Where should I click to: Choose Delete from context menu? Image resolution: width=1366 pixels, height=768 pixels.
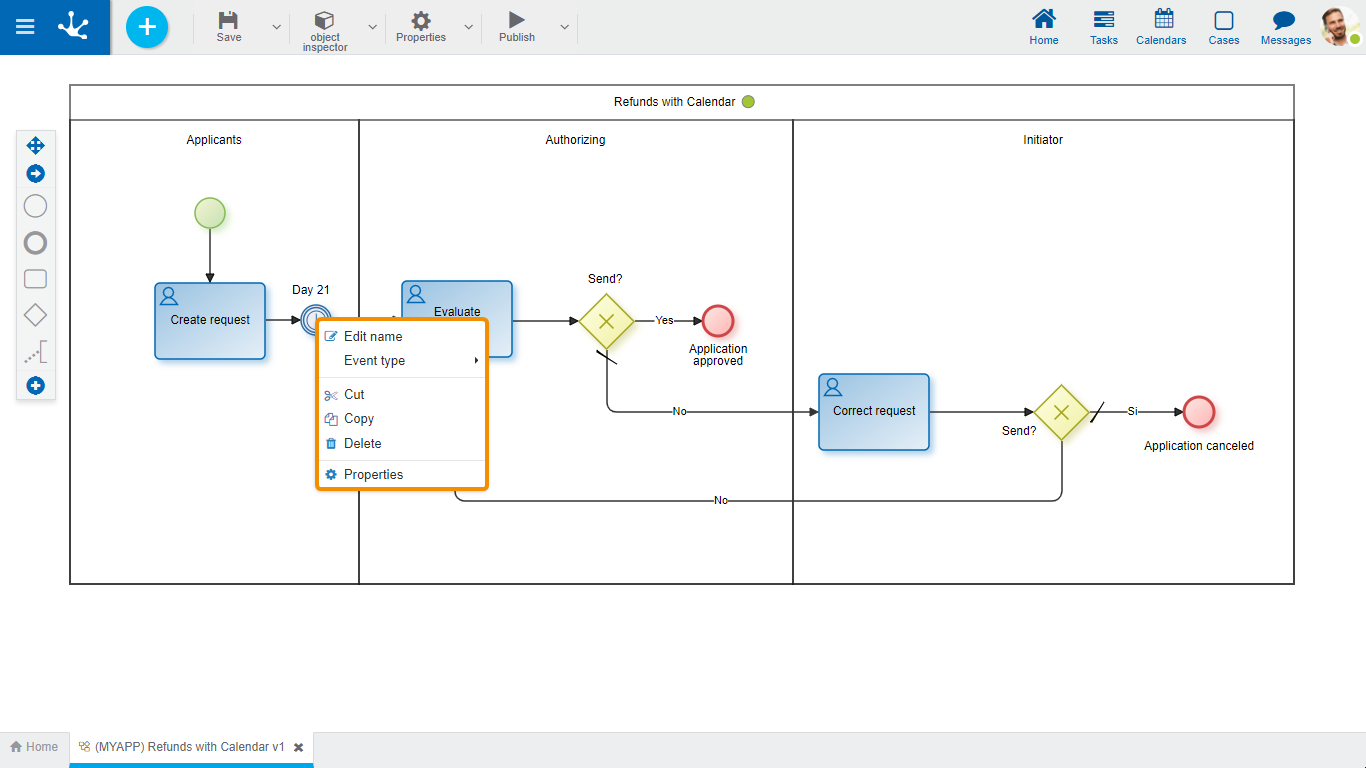click(362, 444)
